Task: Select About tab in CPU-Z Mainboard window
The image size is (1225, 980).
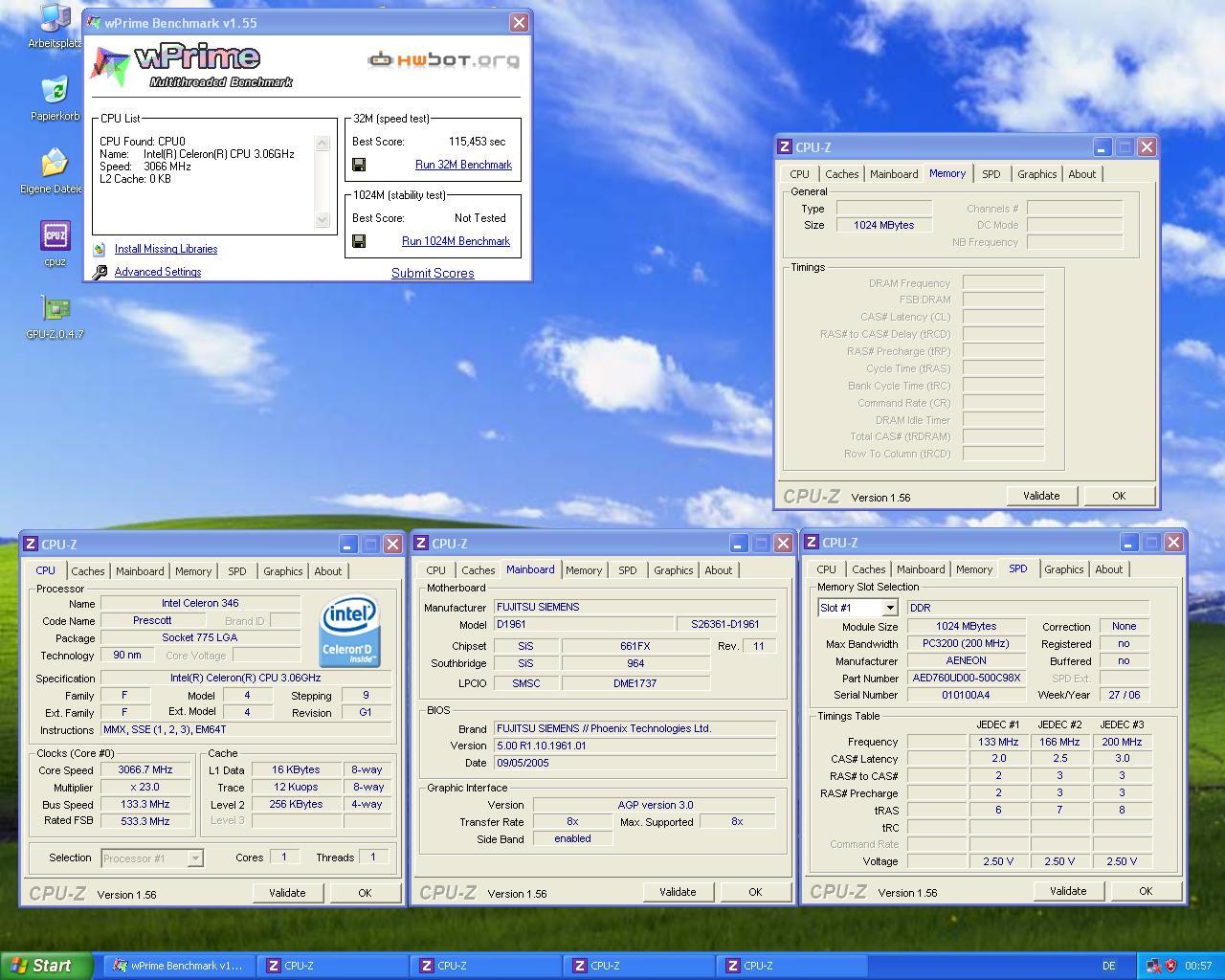Action: (x=719, y=570)
